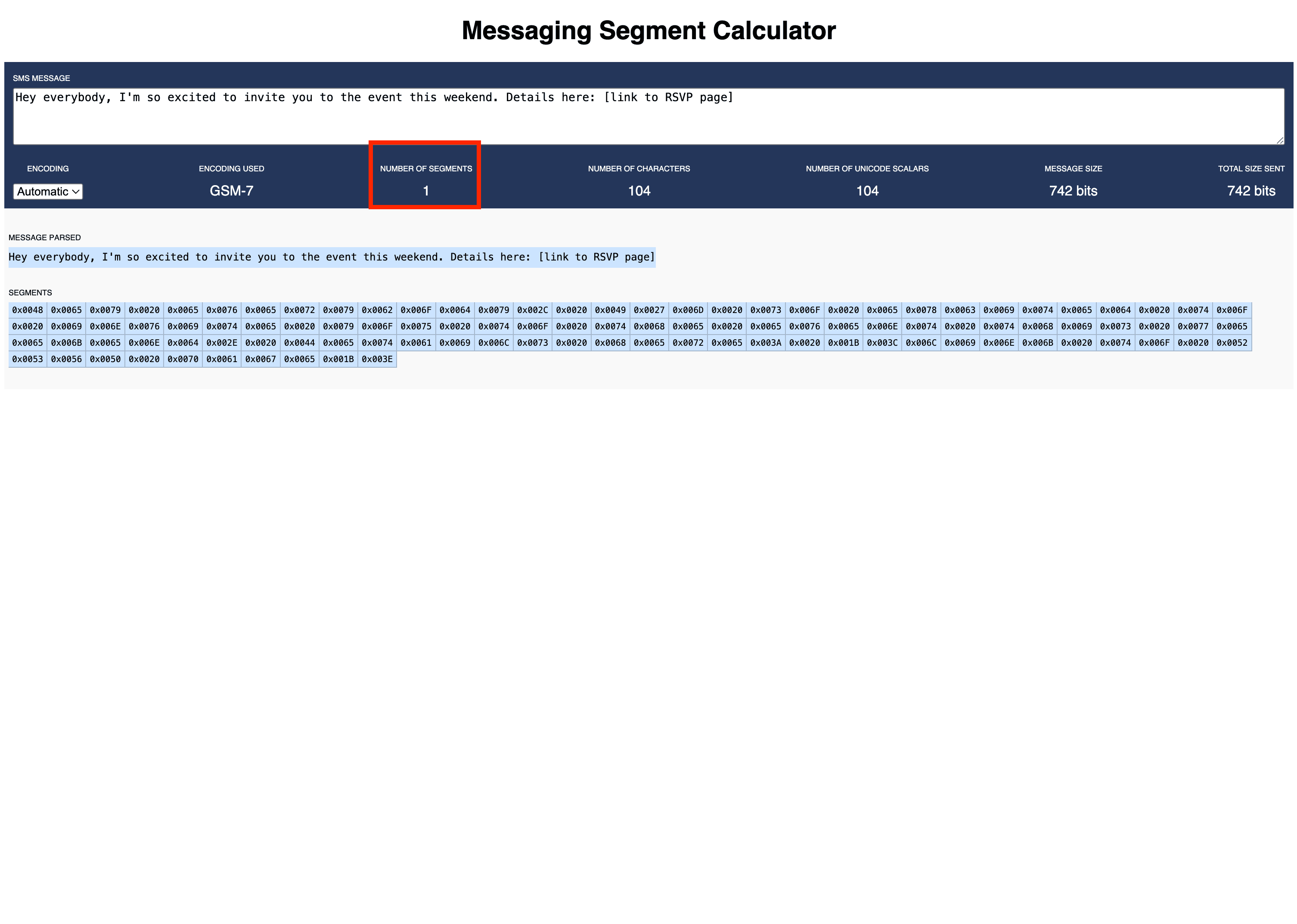Click the Number of Characters value 104
The image size is (1297, 924).
[x=639, y=191]
